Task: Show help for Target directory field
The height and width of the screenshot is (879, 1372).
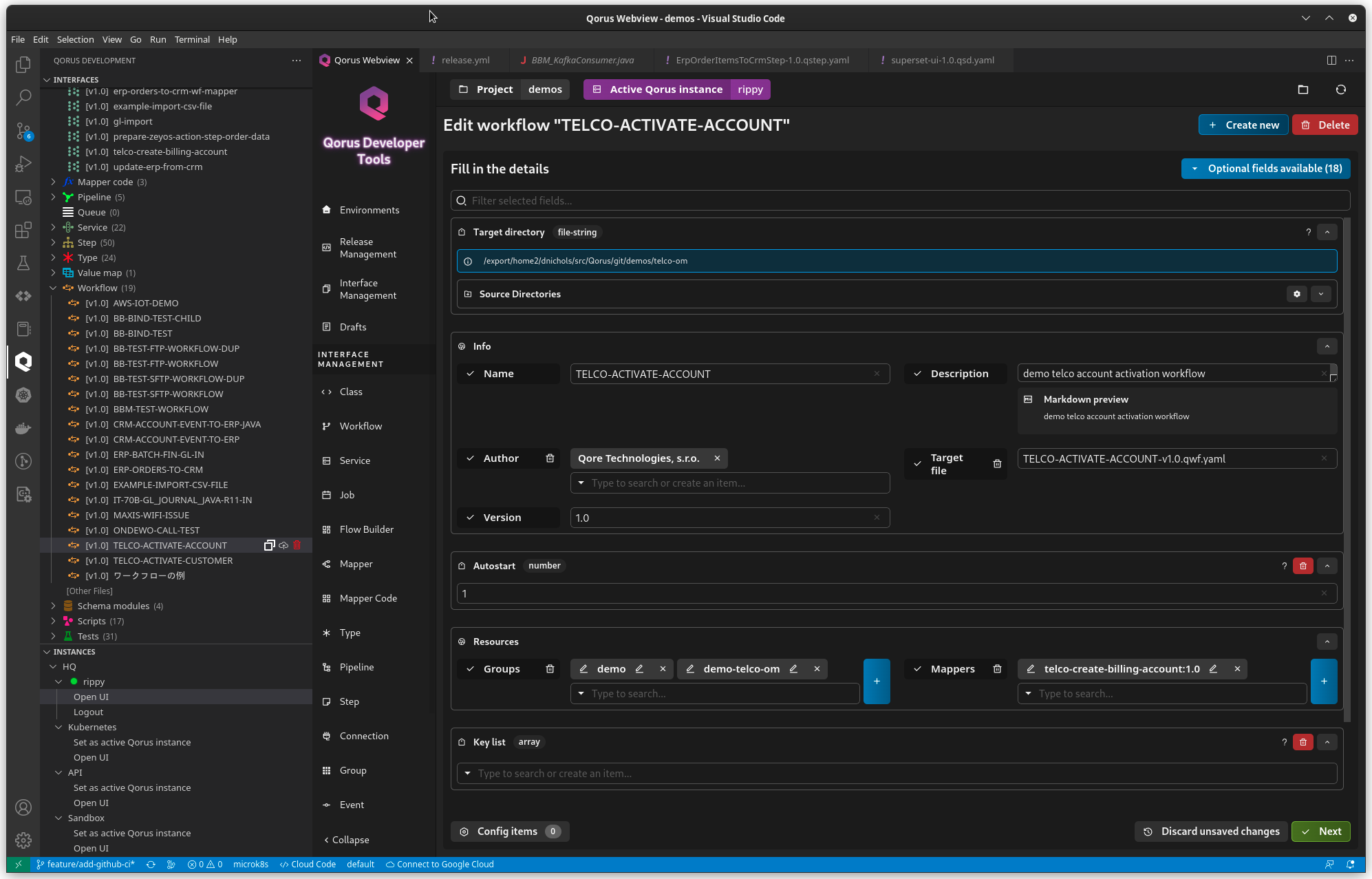Action: pyautogui.click(x=1309, y=232)
